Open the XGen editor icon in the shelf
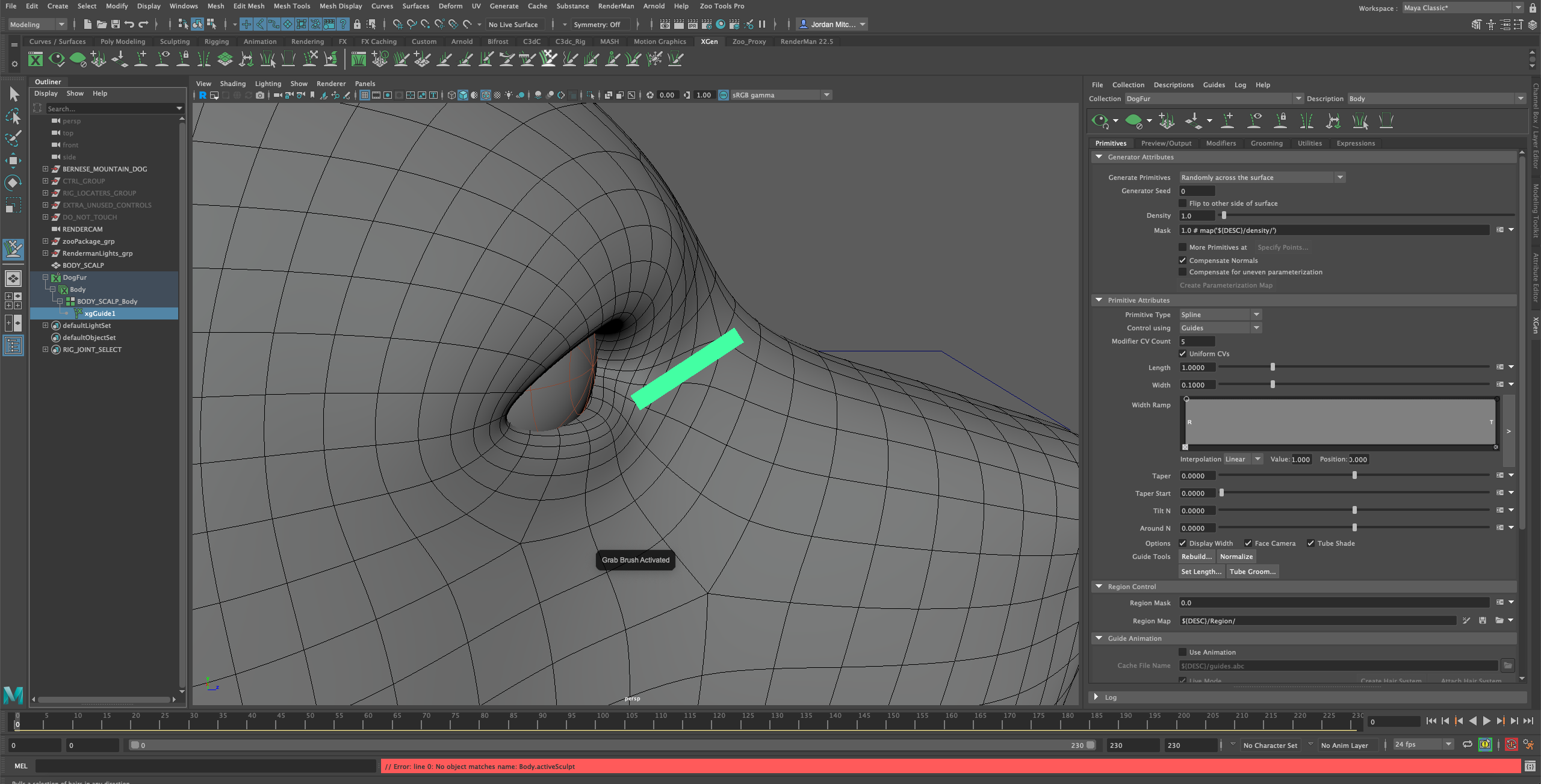The height and width of the screenshot is (784, 1541). click(x=36, y=59)
